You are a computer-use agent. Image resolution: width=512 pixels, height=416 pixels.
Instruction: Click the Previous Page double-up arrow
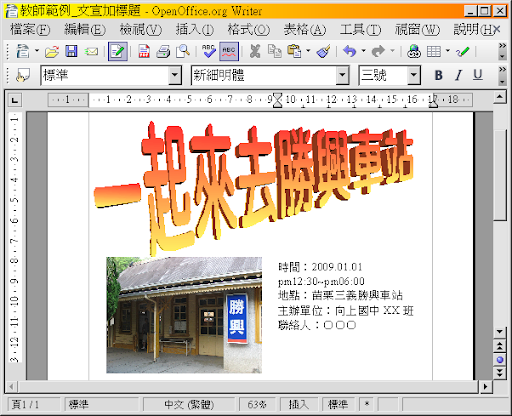[499, 346]
